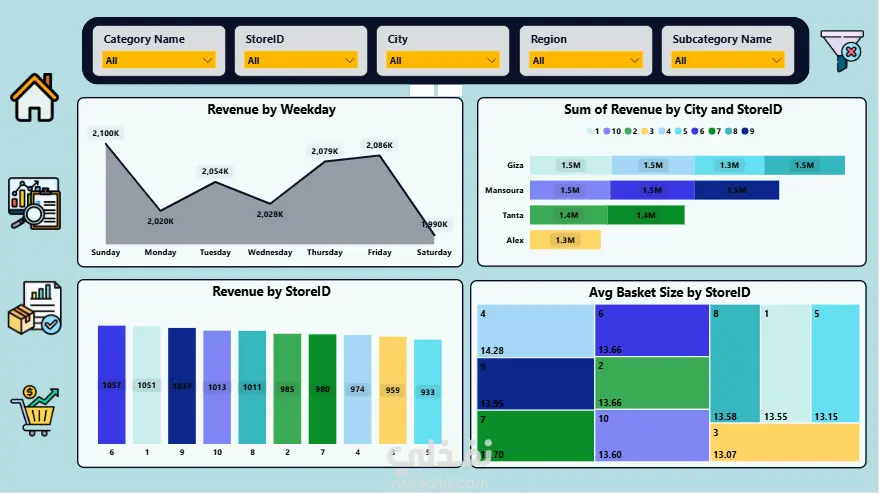Select treemap tile for store 3 (13.07)
This screenshot has width=879, height=493.
(x=785, y=443)
